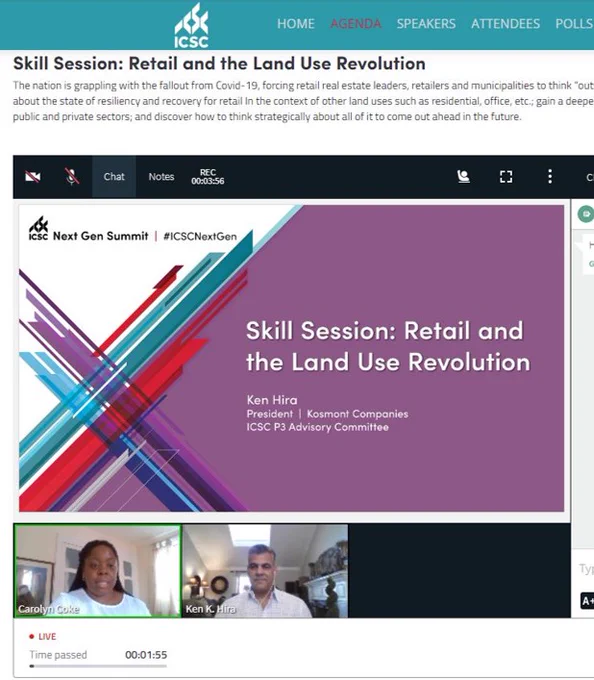Screen dimensions: 594x680
Task: Click the chat message input field
Action: coord(585,569)
